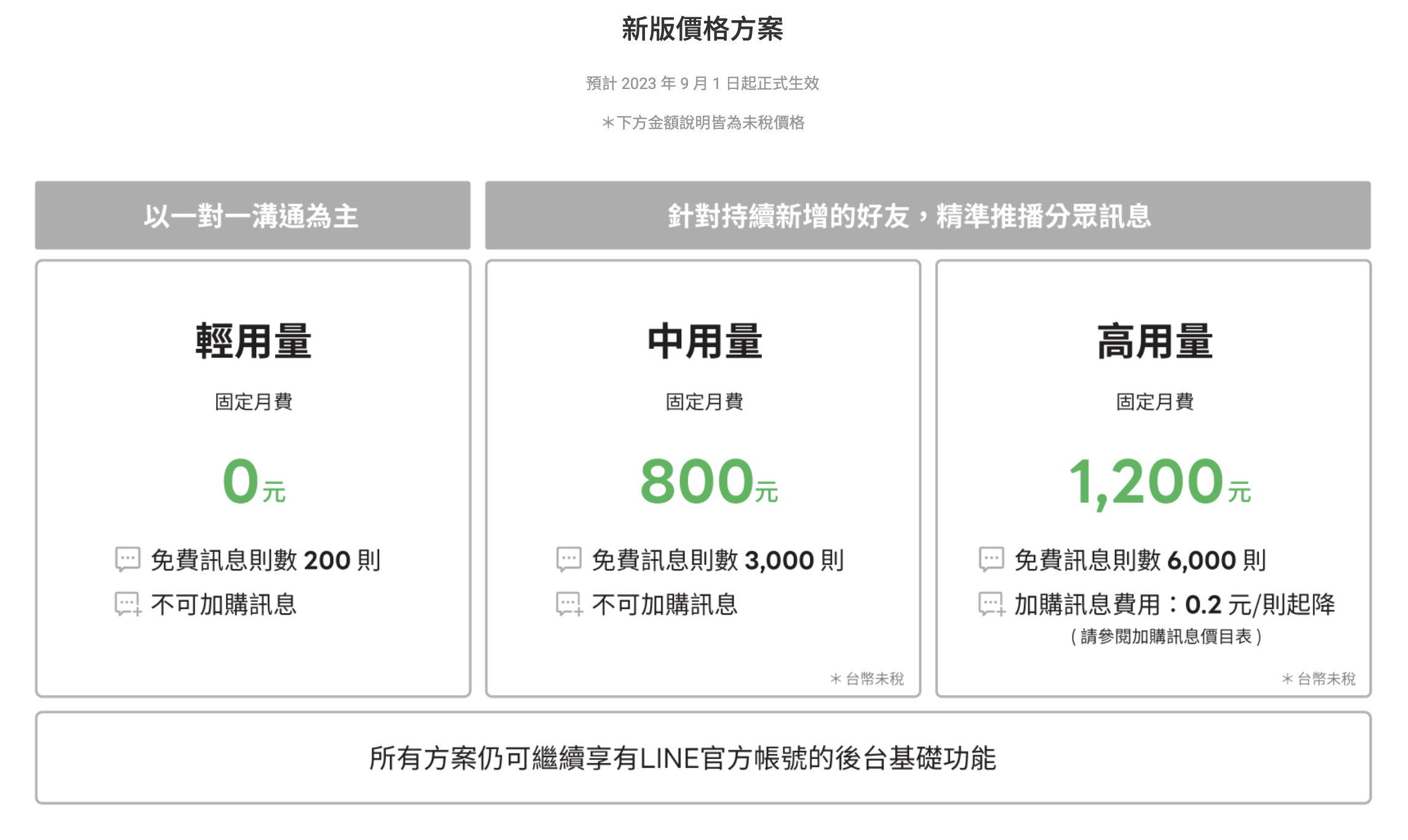The image size is (1408, 840).
Task: Click the chat-plus icon in the 中用量 card
Action: click(x=569, y=604)
